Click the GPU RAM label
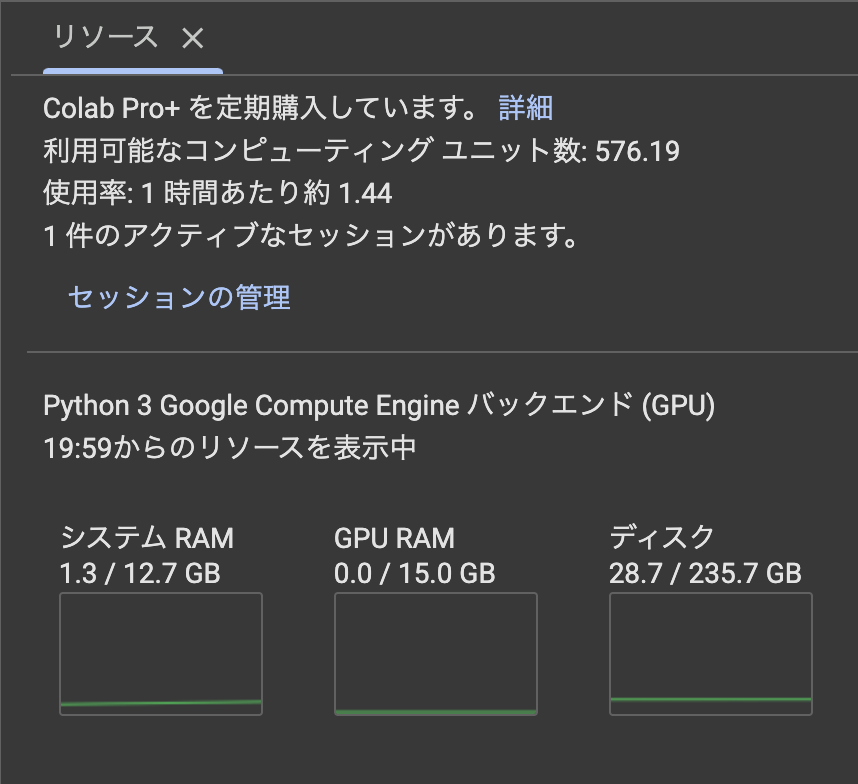 tap(394, 538)
